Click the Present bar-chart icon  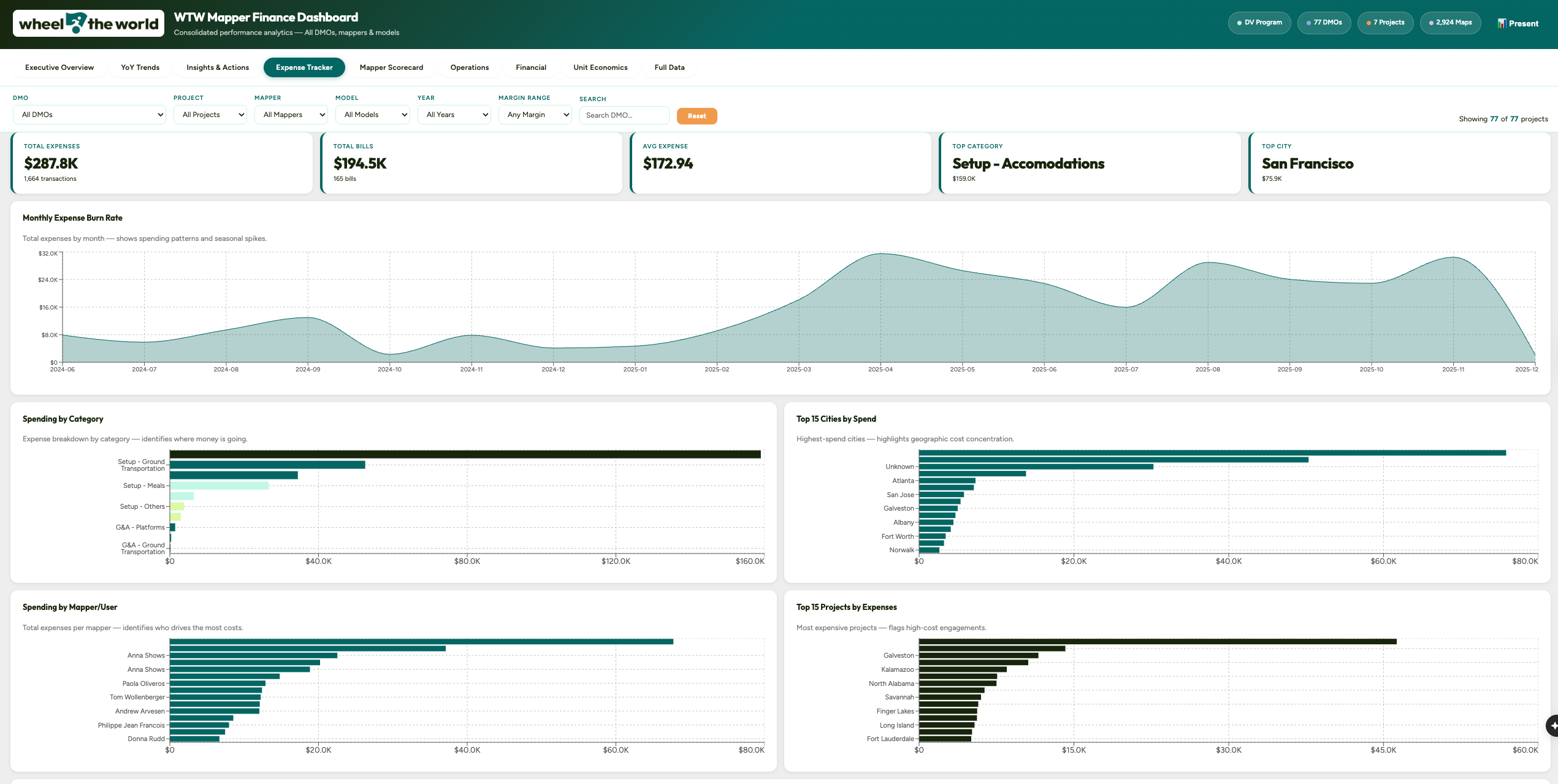click(x=1503, y=23)
